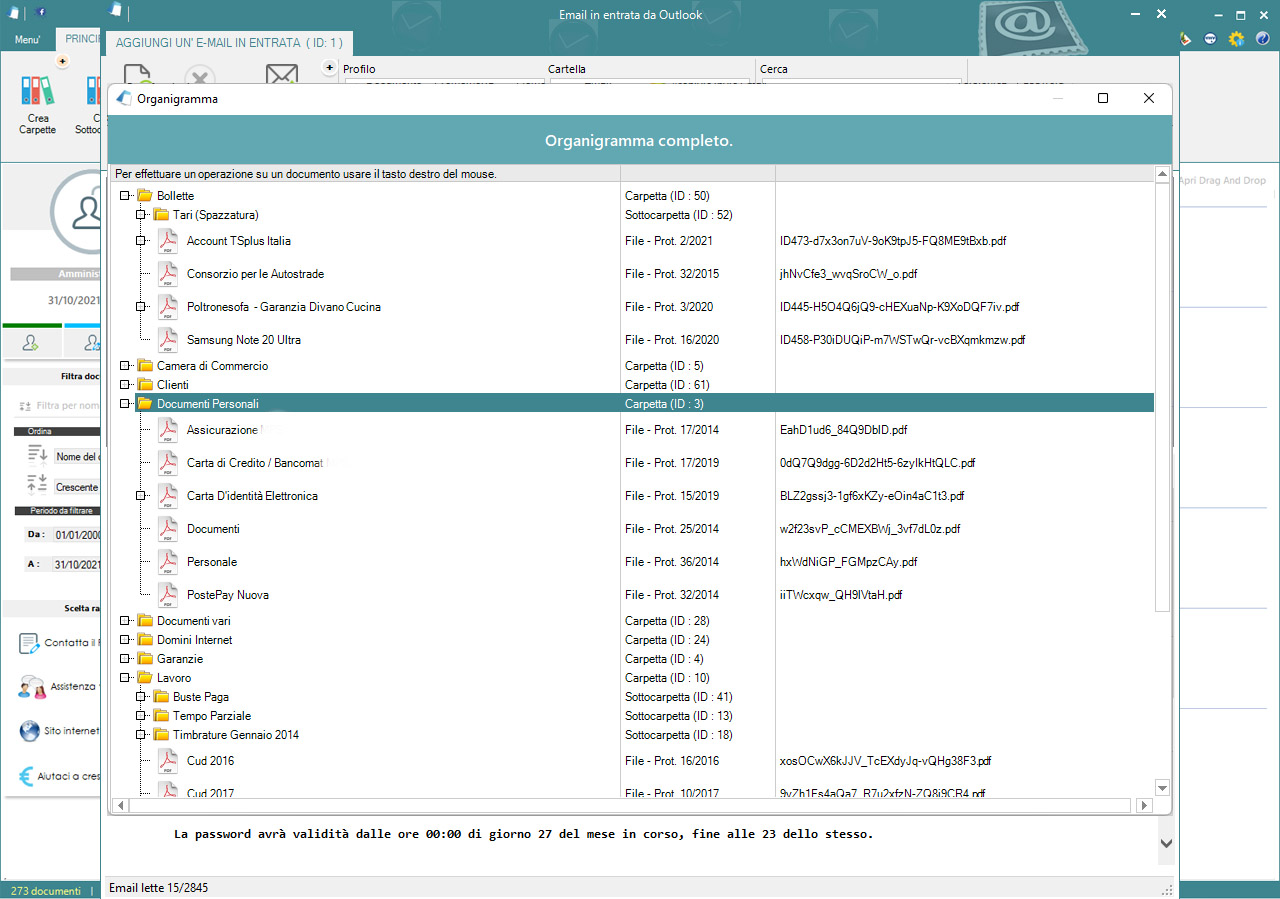
Task: Click the Organigramma vertical scrollbar down arrow
Action: [1162, 787]
